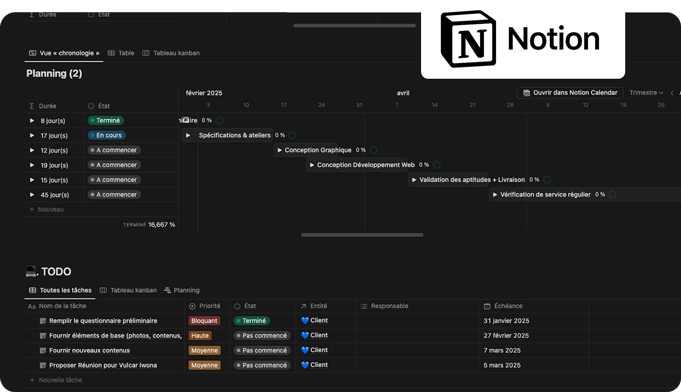Expand Validation des aptitudes + Livraison item
Viewport: 681px width, 392px height.
pos(414,180)
